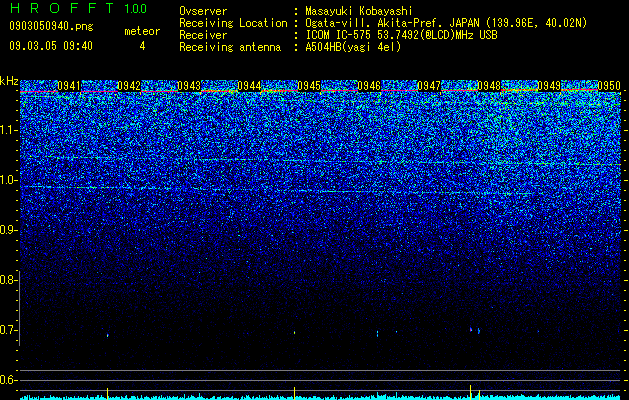Select the 0947 time marker
Image resolution: width=629 pixels, height=400 pixels.
(429, 86)
